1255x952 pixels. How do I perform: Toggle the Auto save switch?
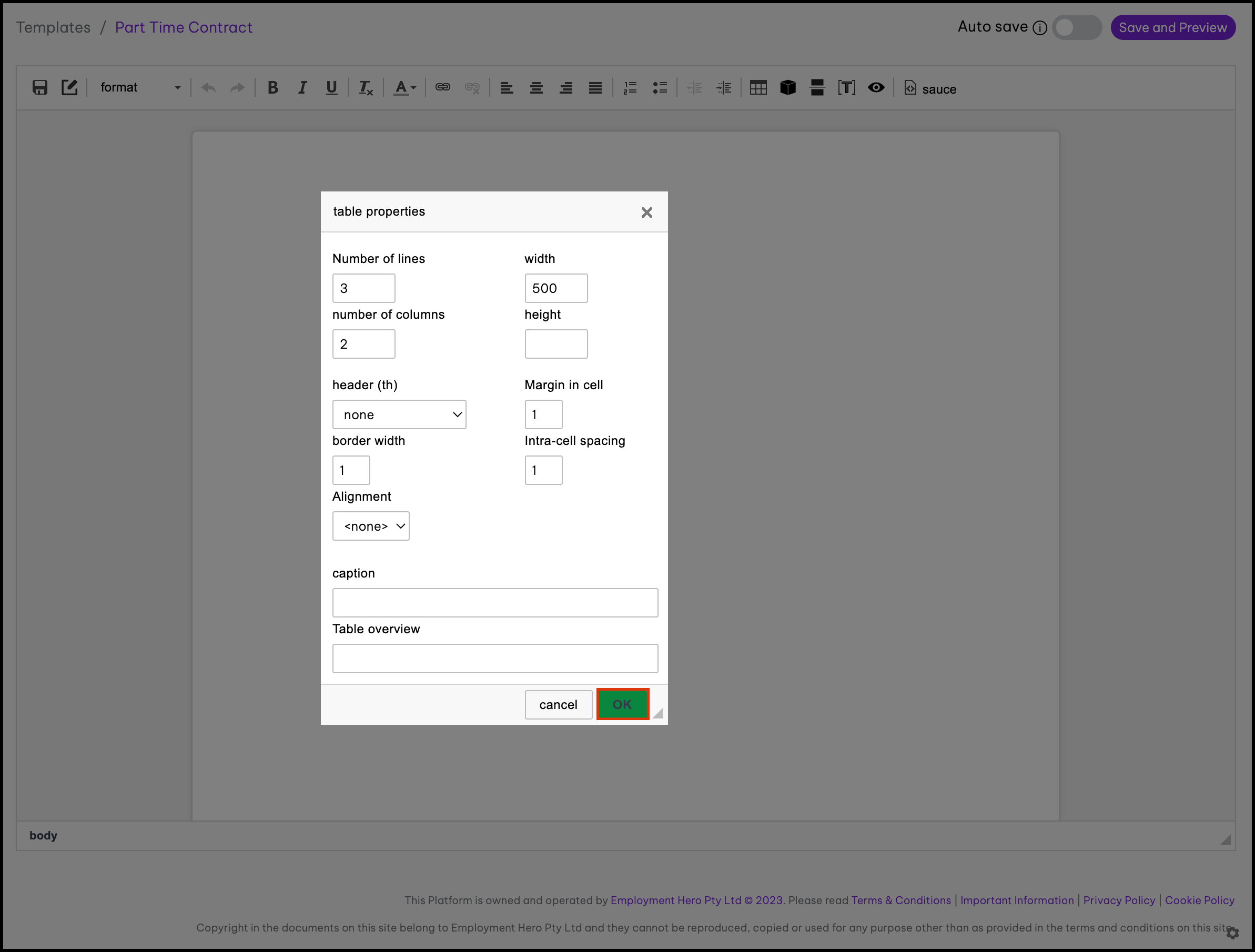click(x=1076, y=27)
